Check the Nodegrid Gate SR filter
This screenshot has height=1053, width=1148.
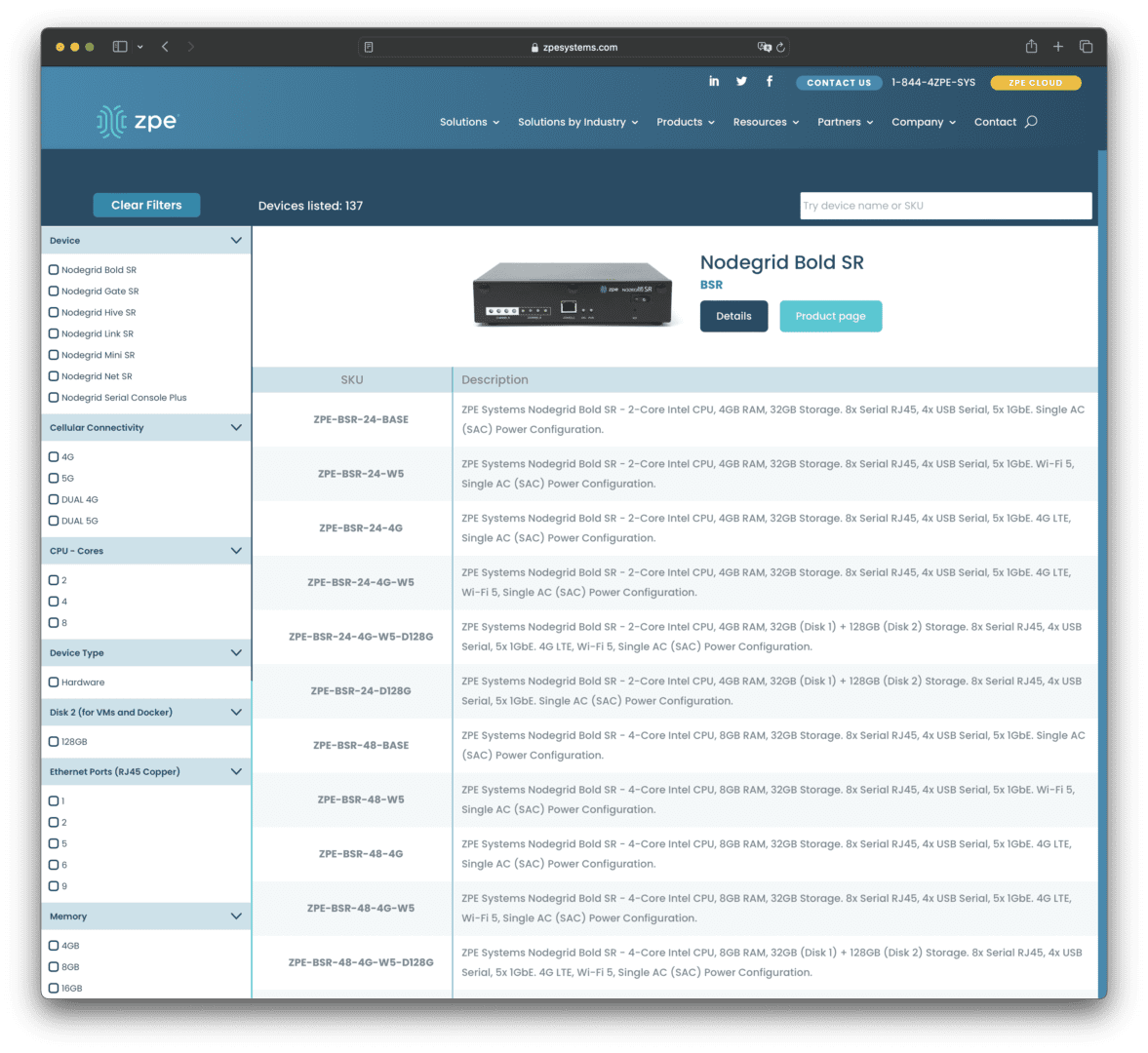54,292
